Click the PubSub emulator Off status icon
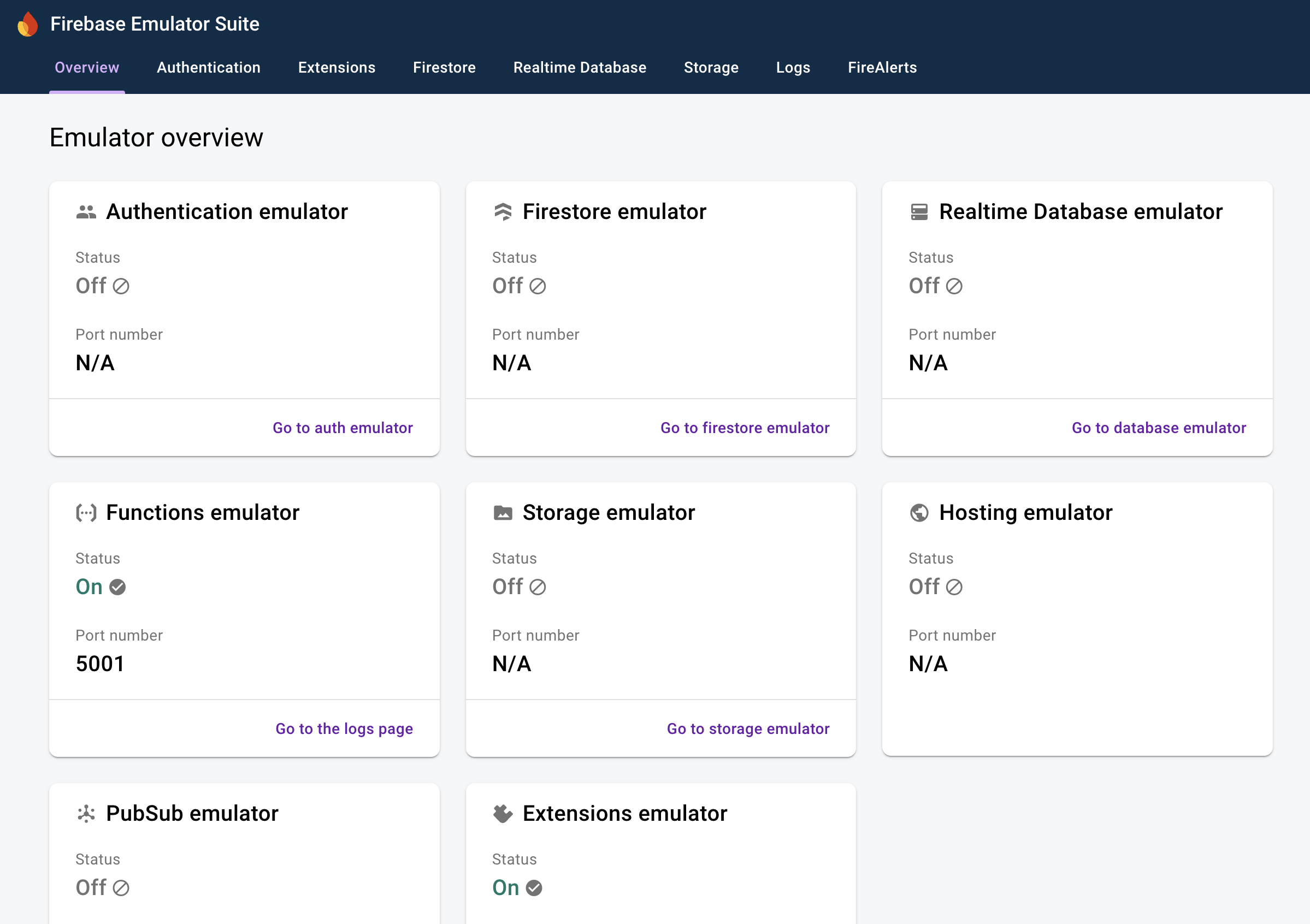Screen dimensions: 1310x924 pos(121,888)
